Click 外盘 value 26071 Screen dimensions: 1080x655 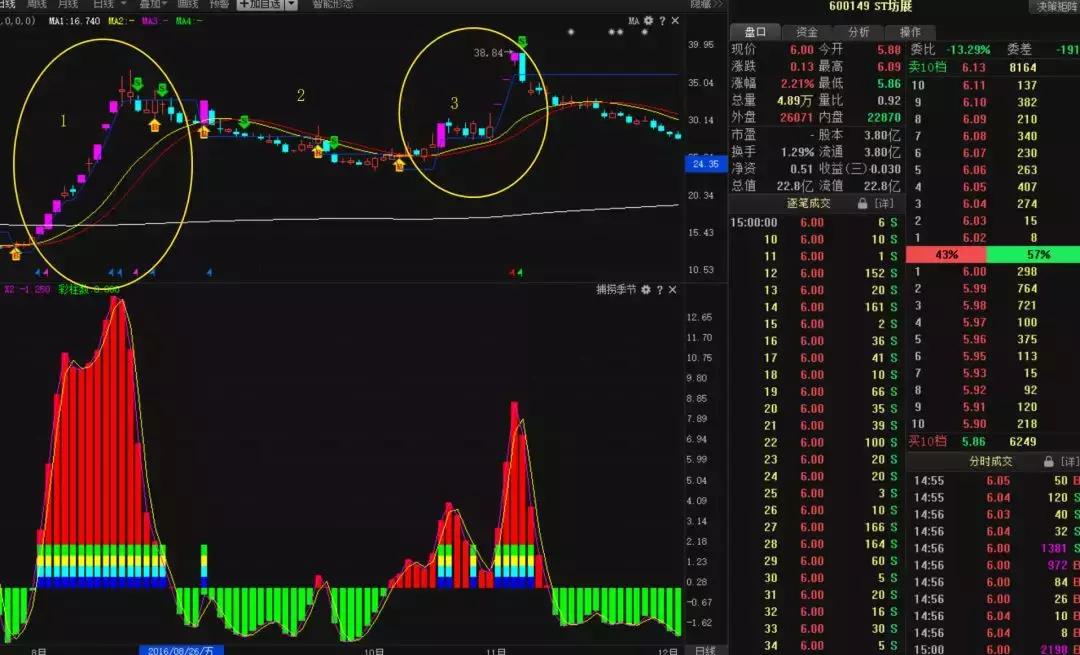click(x=797, y=117)
